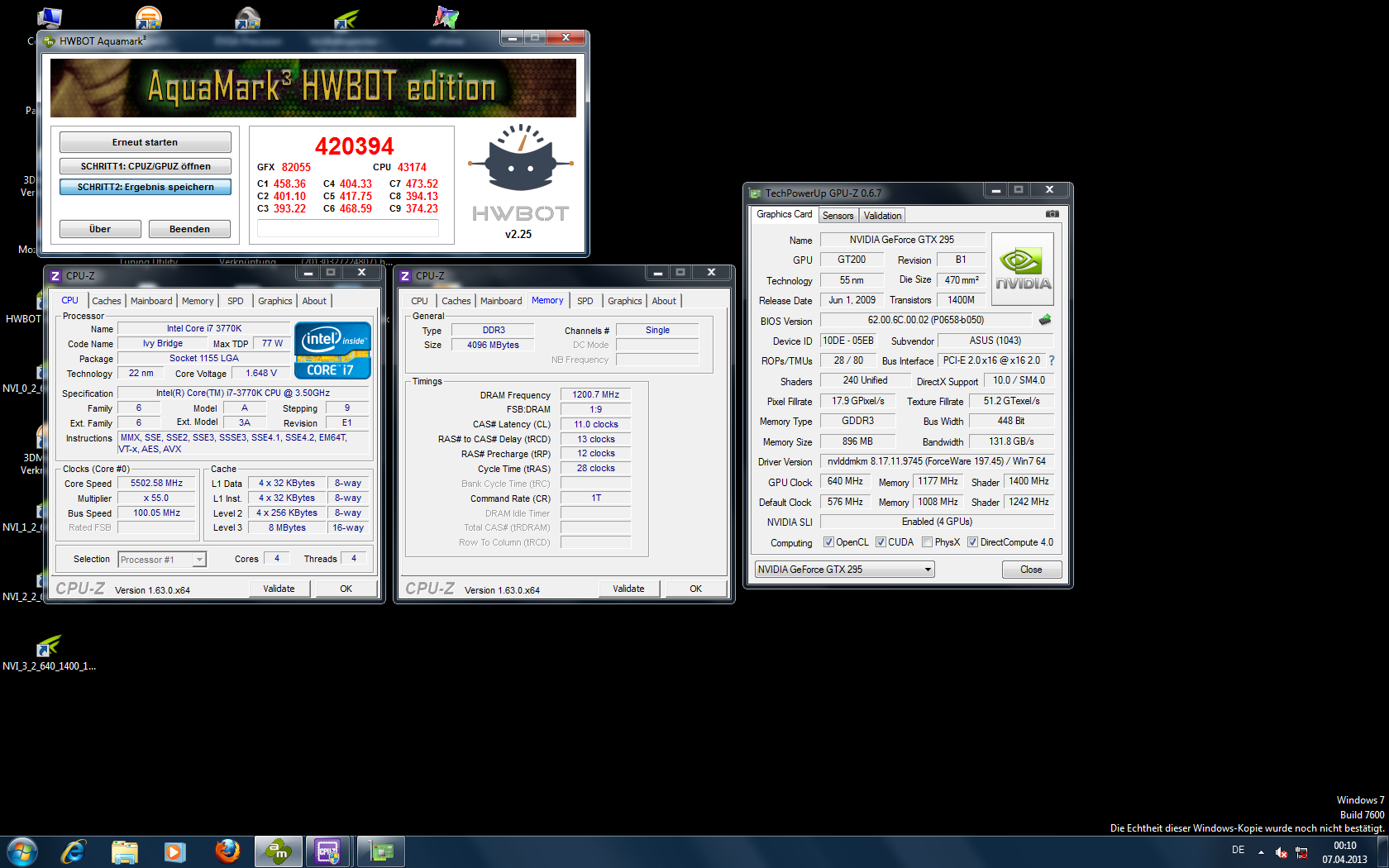Screen dimensions: 1389x868
Task: Click the GPU-Z title bar icon
Action: [x=755, y=193]
